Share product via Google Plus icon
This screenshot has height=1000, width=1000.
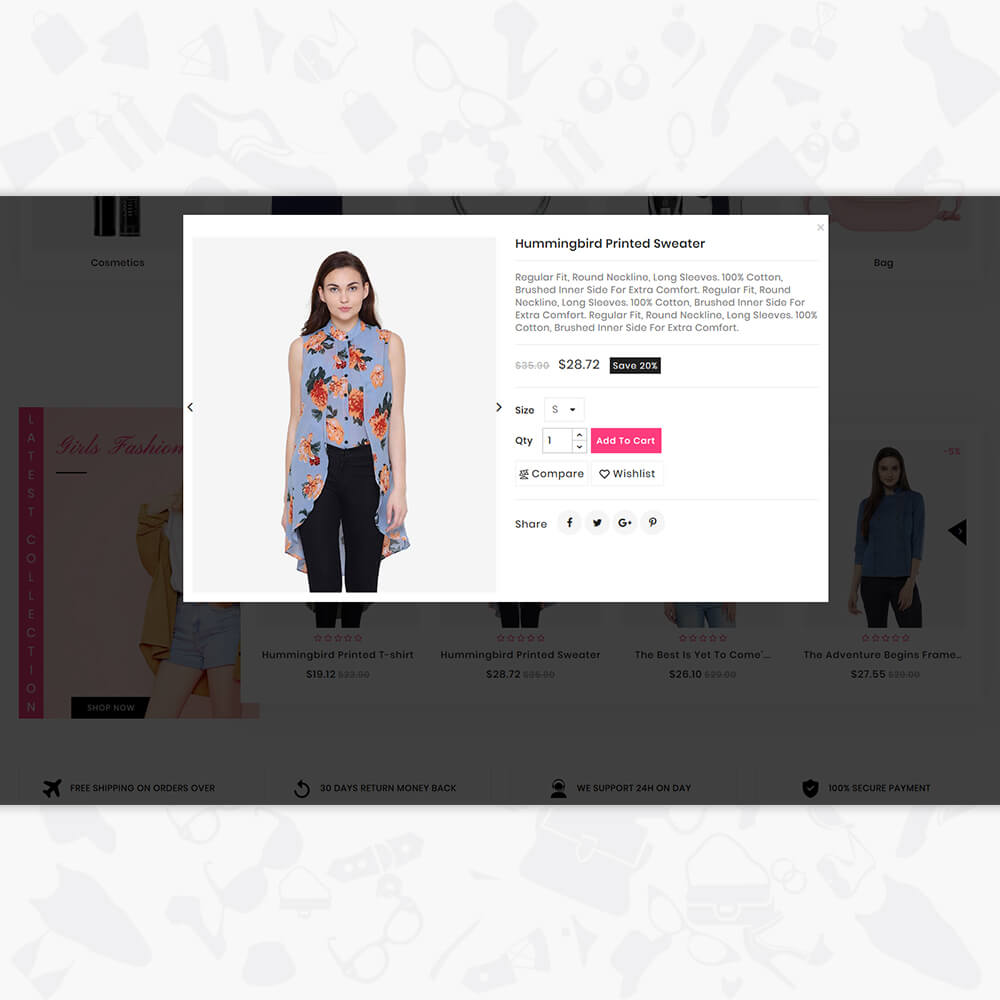click(x=624, y=522)
